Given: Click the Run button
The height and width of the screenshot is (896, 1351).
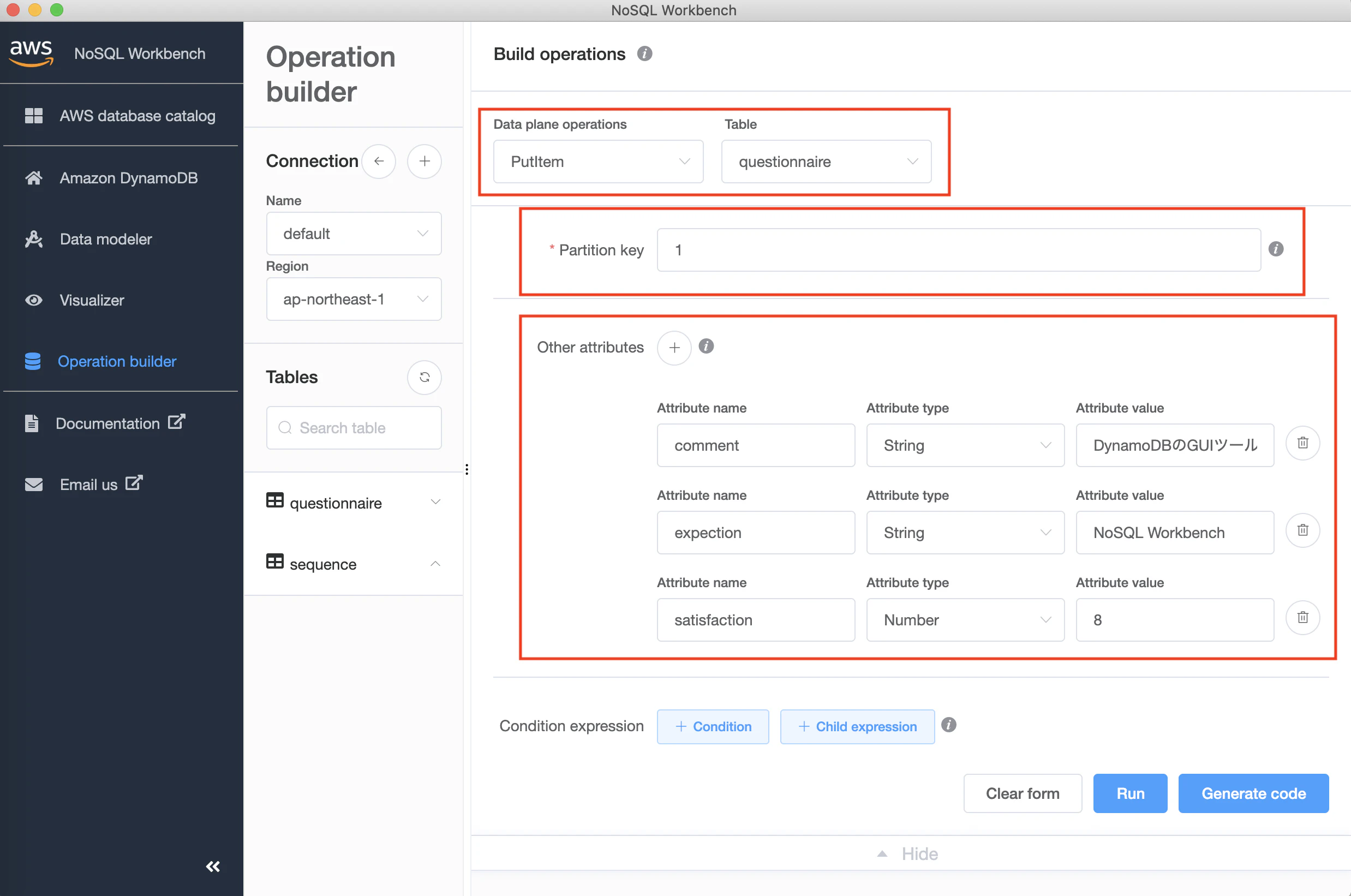Looking at the screenshot, I should (x=1129, y=793).
